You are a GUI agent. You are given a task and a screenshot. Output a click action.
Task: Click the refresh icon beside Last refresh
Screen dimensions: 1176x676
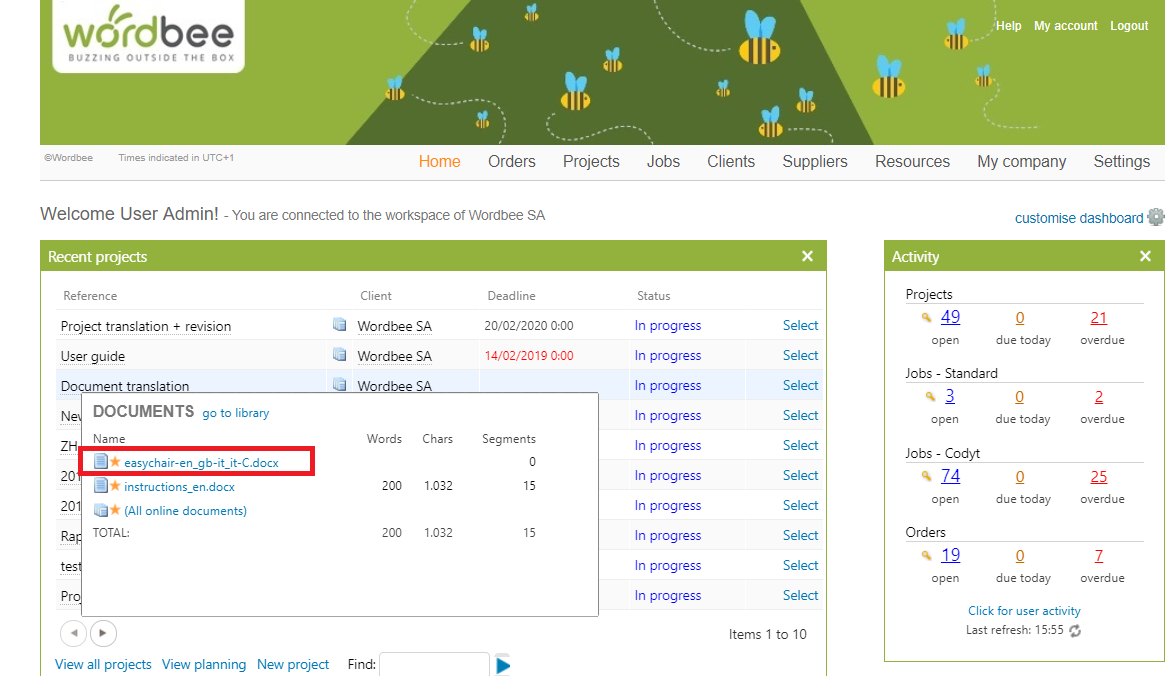tap(1075, 631)
